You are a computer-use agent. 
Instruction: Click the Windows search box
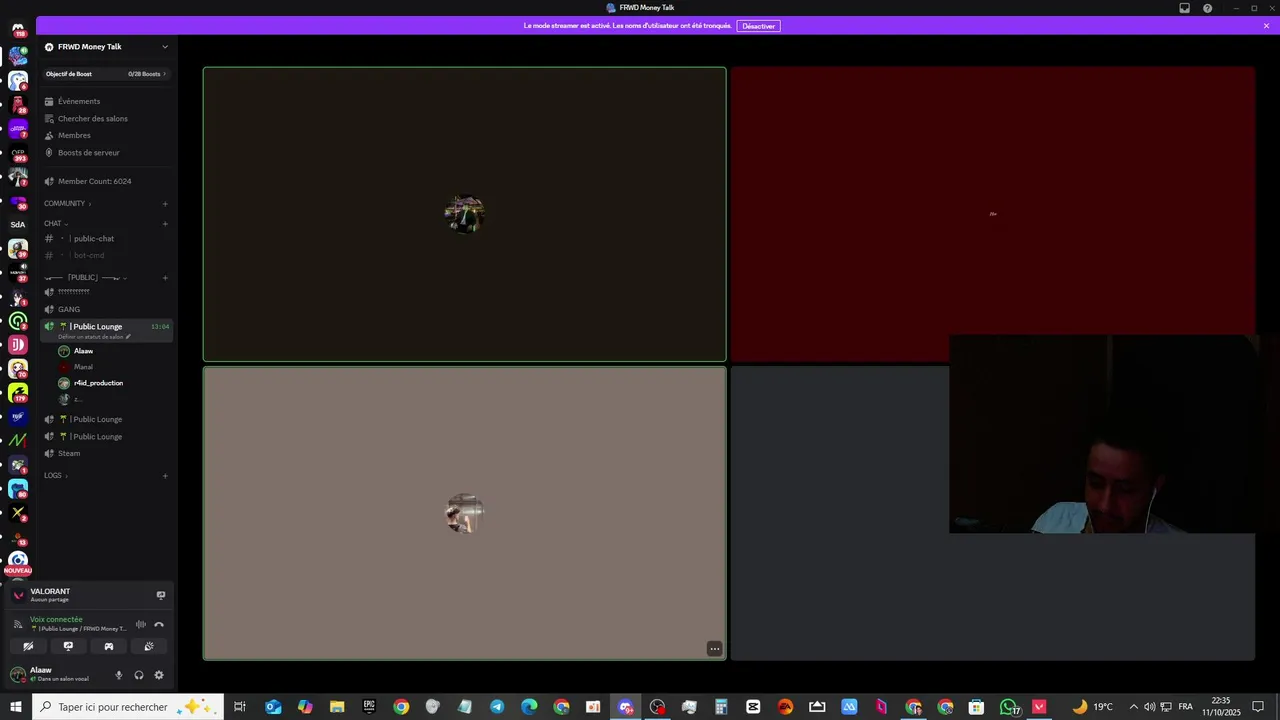[x=128, y=707]
